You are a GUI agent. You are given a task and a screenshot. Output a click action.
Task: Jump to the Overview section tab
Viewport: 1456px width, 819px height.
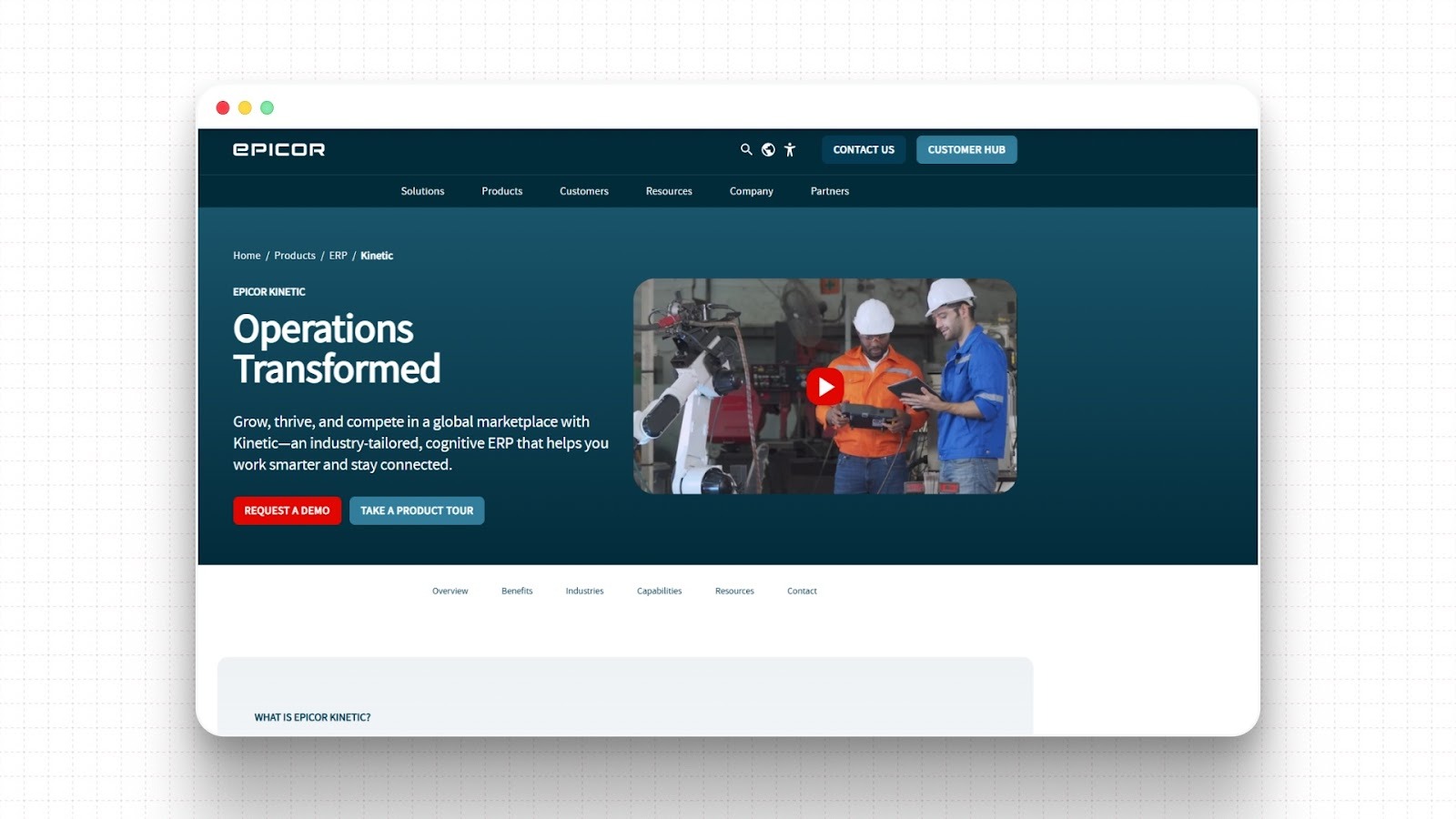450,591
